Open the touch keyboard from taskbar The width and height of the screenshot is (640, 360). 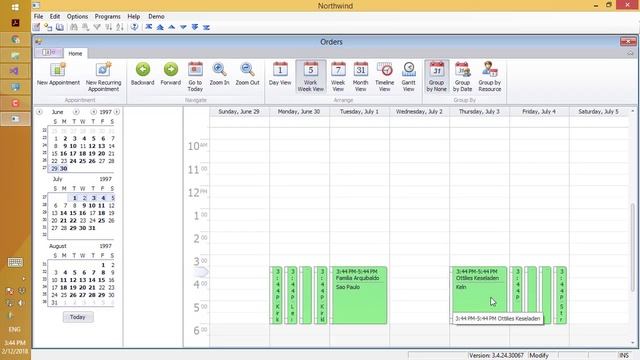click(16, 262)
